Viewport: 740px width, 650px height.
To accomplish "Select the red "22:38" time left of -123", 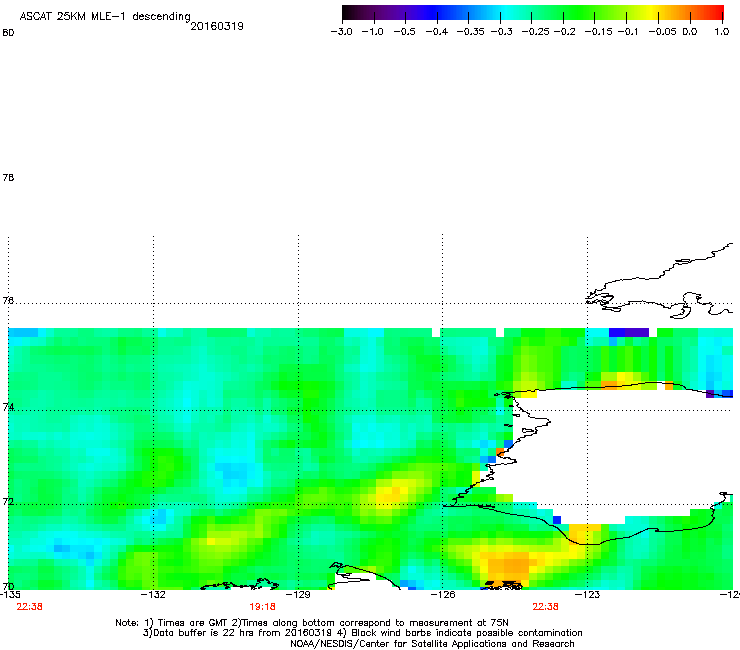I will click(546, 607).
